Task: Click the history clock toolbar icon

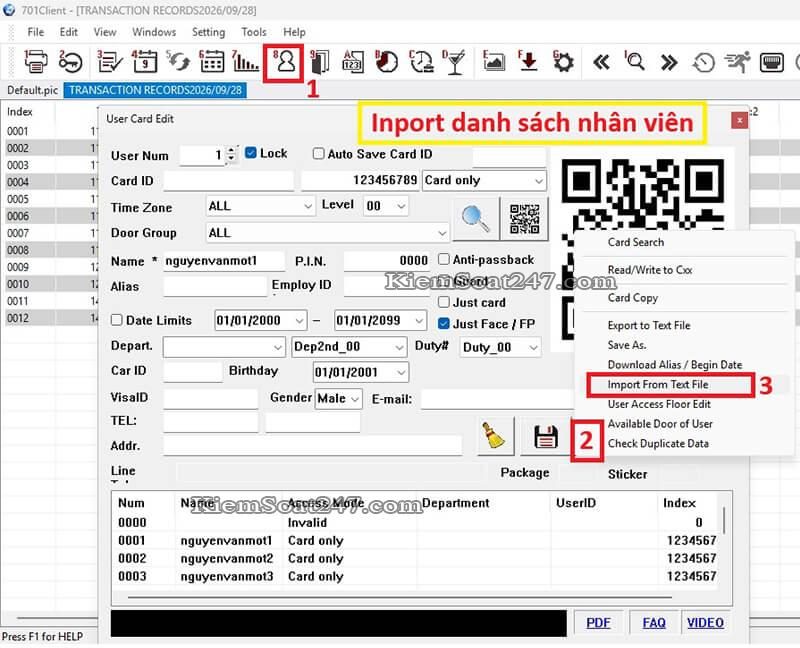Action: pos(703,63)
